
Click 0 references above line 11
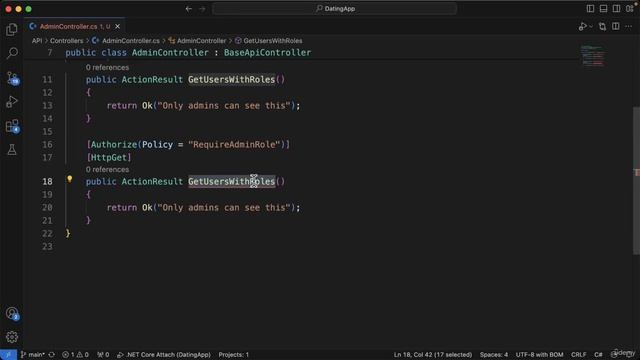(x=107, y=68)
